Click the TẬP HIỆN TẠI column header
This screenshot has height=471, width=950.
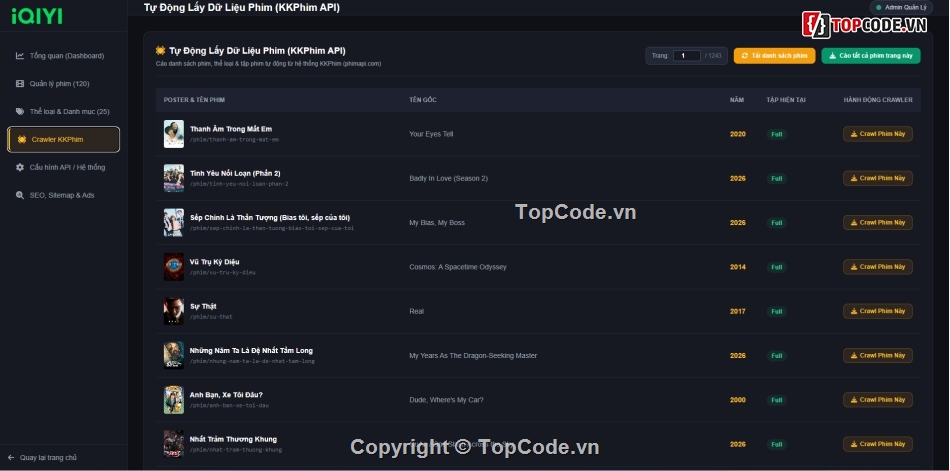point(786,99)
